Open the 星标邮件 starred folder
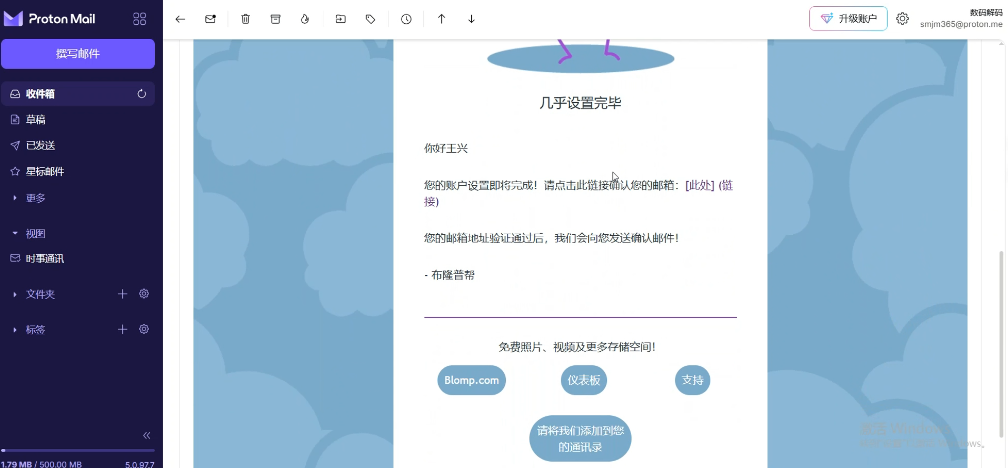 tap(78, 172)
